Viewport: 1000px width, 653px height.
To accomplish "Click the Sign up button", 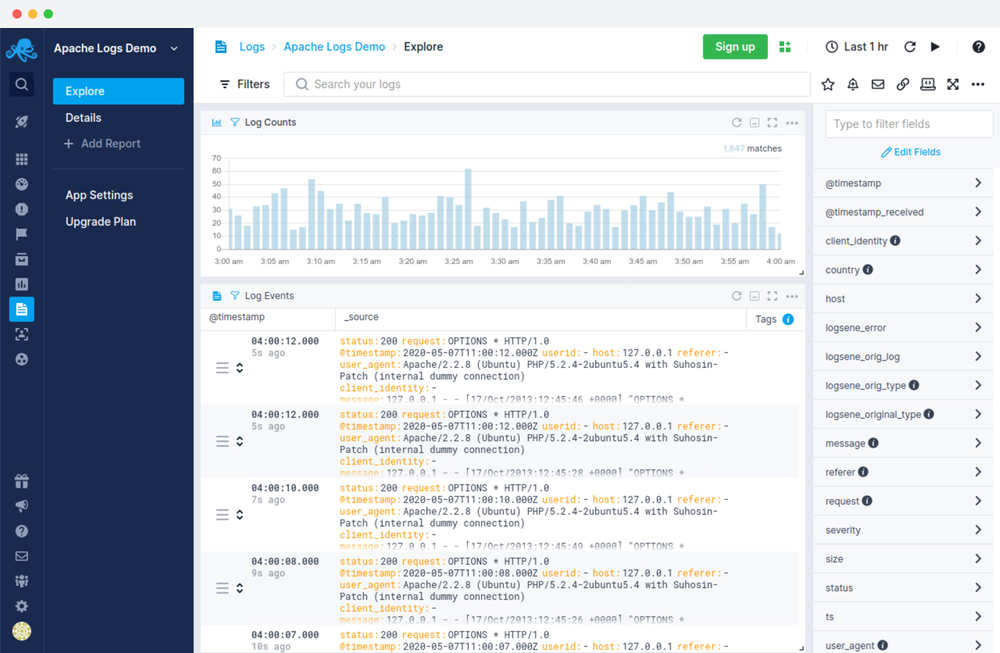I will (735, 46).
